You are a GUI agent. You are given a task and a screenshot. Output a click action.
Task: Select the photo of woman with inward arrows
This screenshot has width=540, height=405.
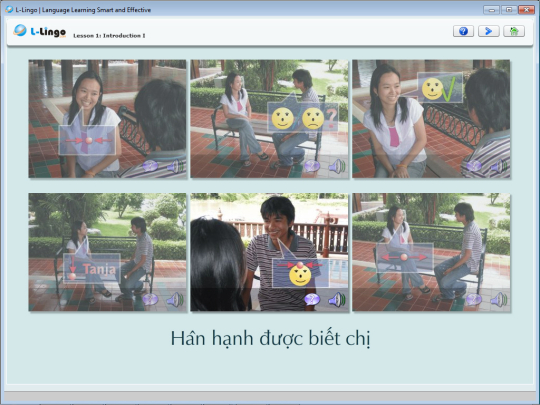pyautogui.click(x=107, y=119)
